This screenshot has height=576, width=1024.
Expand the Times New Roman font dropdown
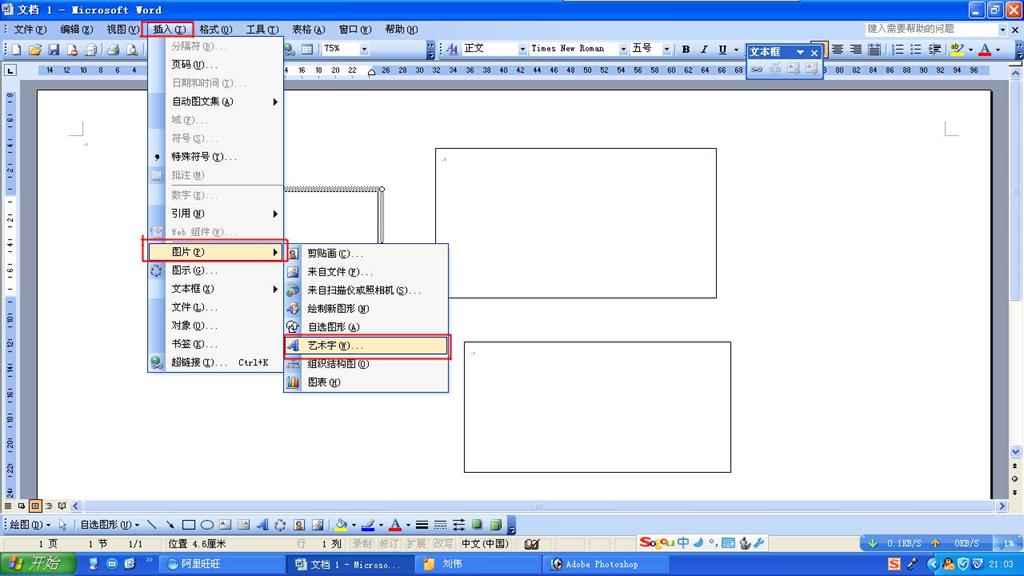point(623,49)
